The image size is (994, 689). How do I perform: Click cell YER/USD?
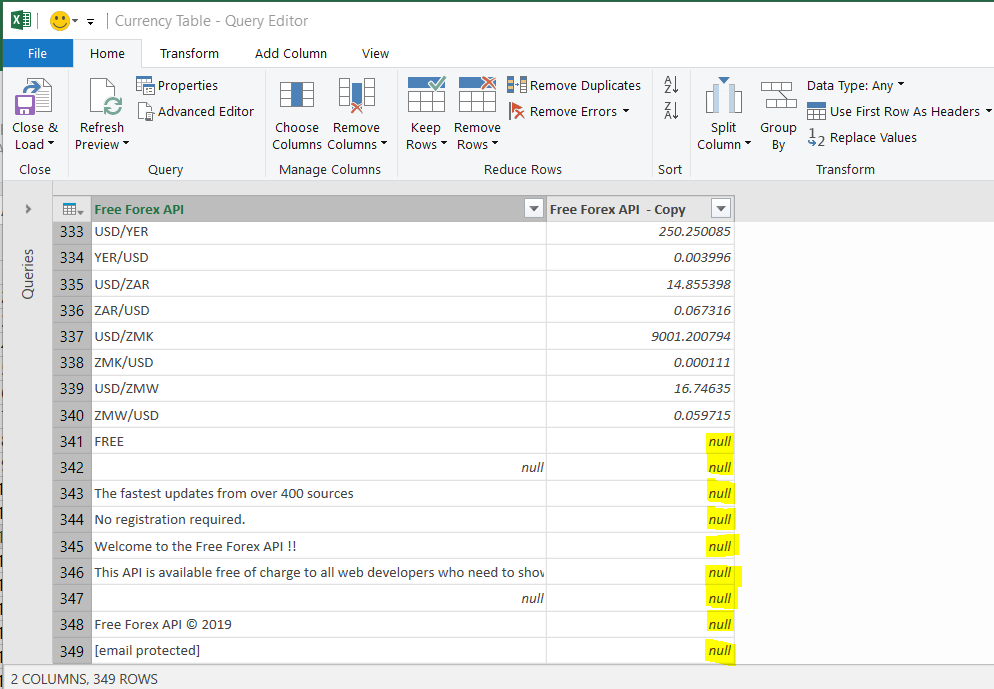[319, 258]
